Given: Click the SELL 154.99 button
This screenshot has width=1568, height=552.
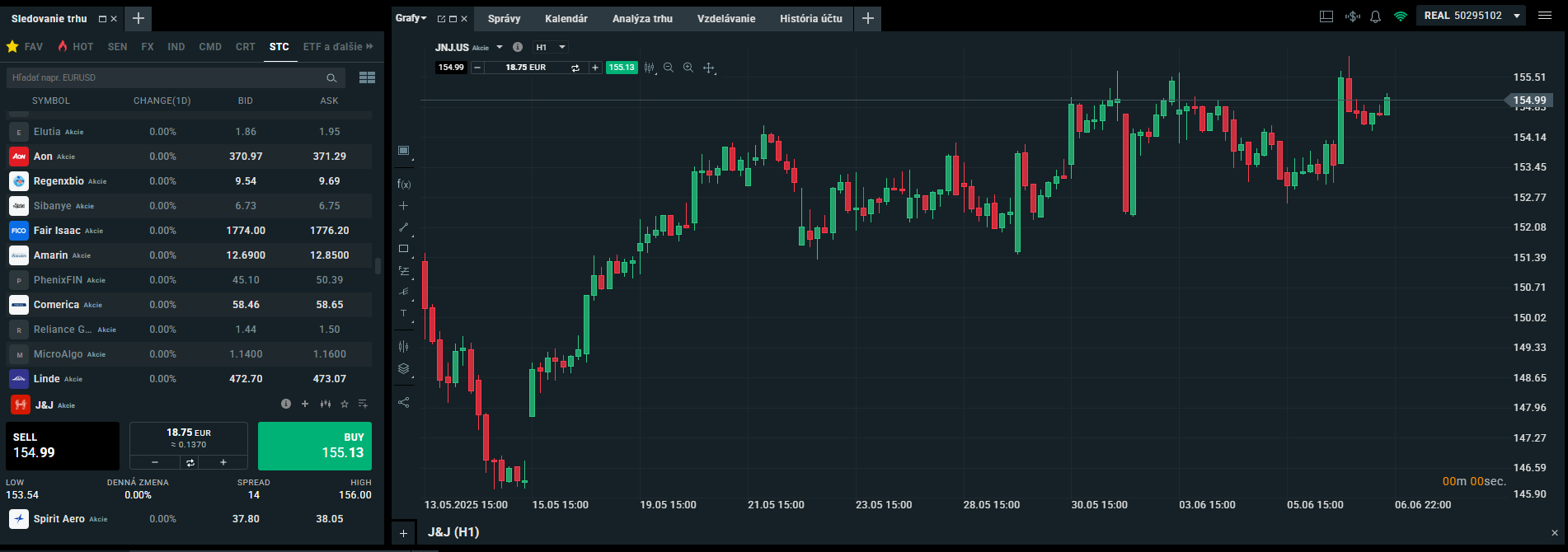Looking at the screenshot, I should [x=63, y=446].
